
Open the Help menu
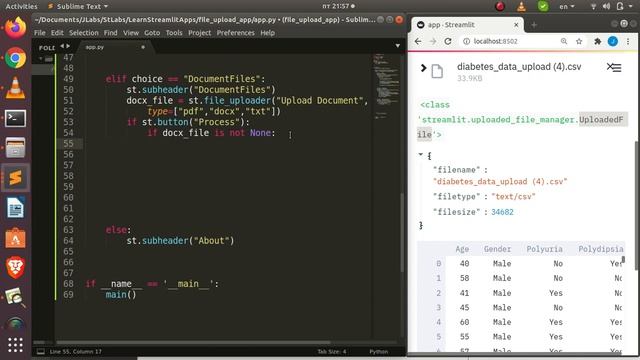(x=267, y=33)
